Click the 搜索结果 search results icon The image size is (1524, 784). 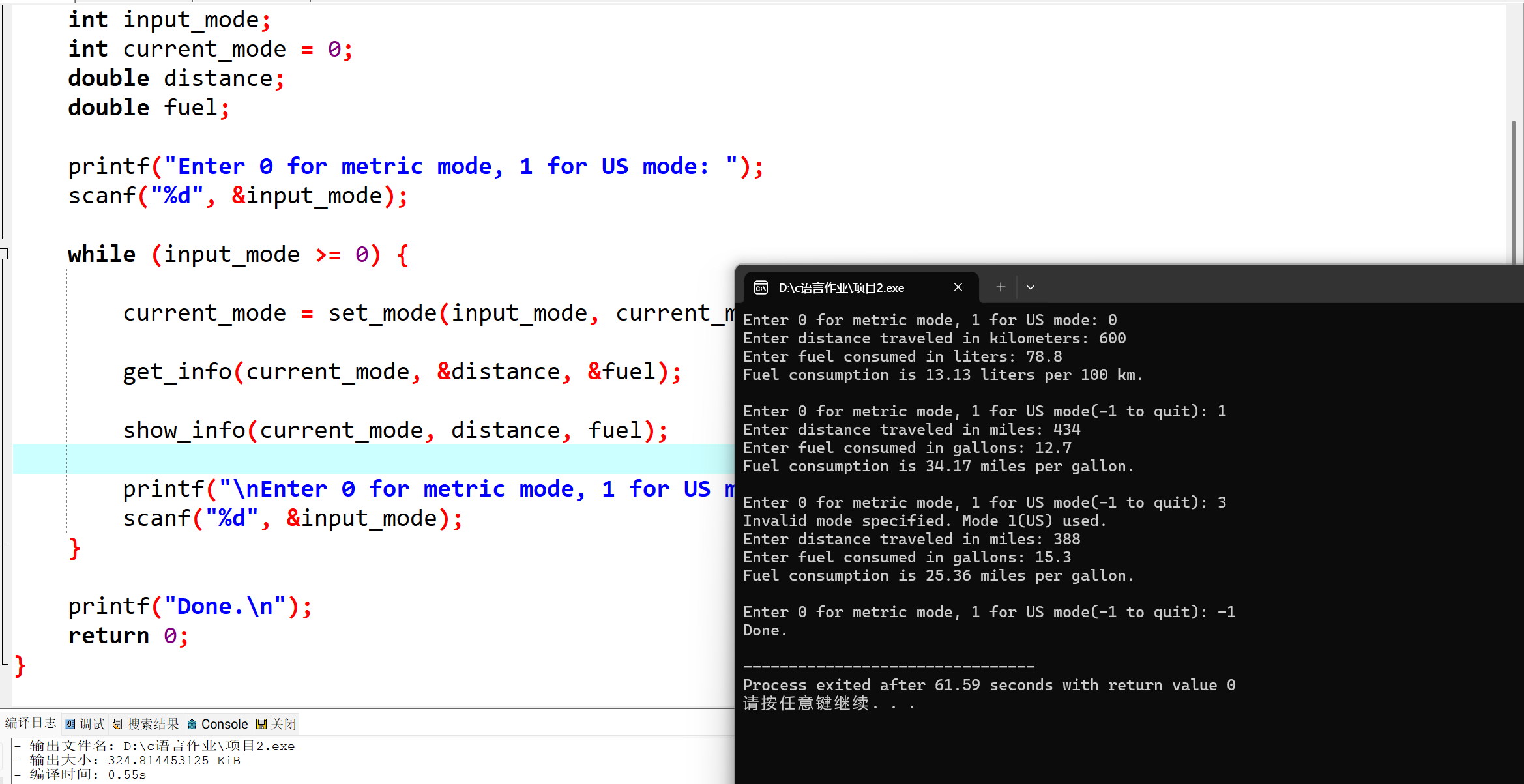[x=117, y=724]
